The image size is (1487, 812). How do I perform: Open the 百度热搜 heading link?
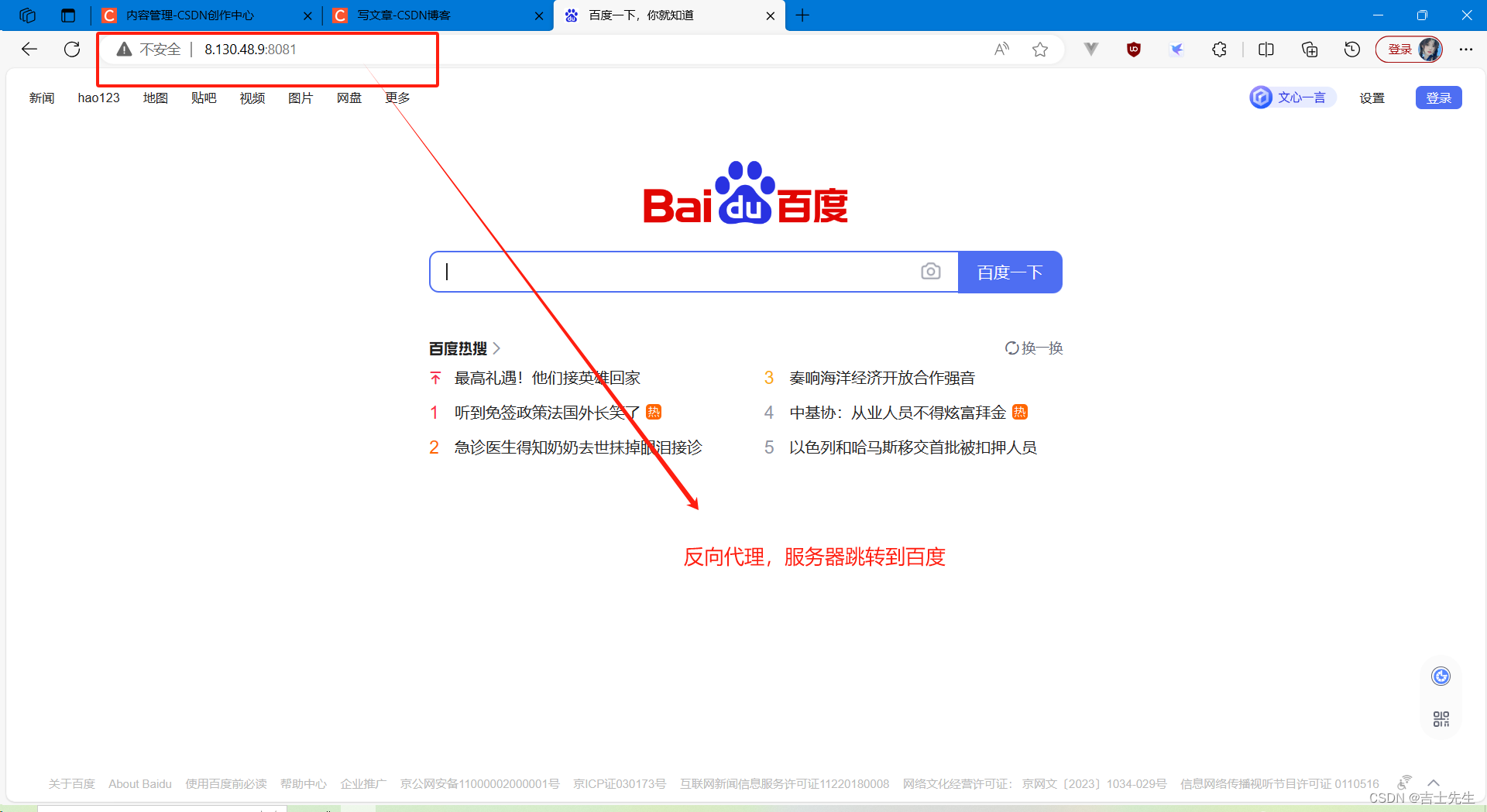point(465,348)
